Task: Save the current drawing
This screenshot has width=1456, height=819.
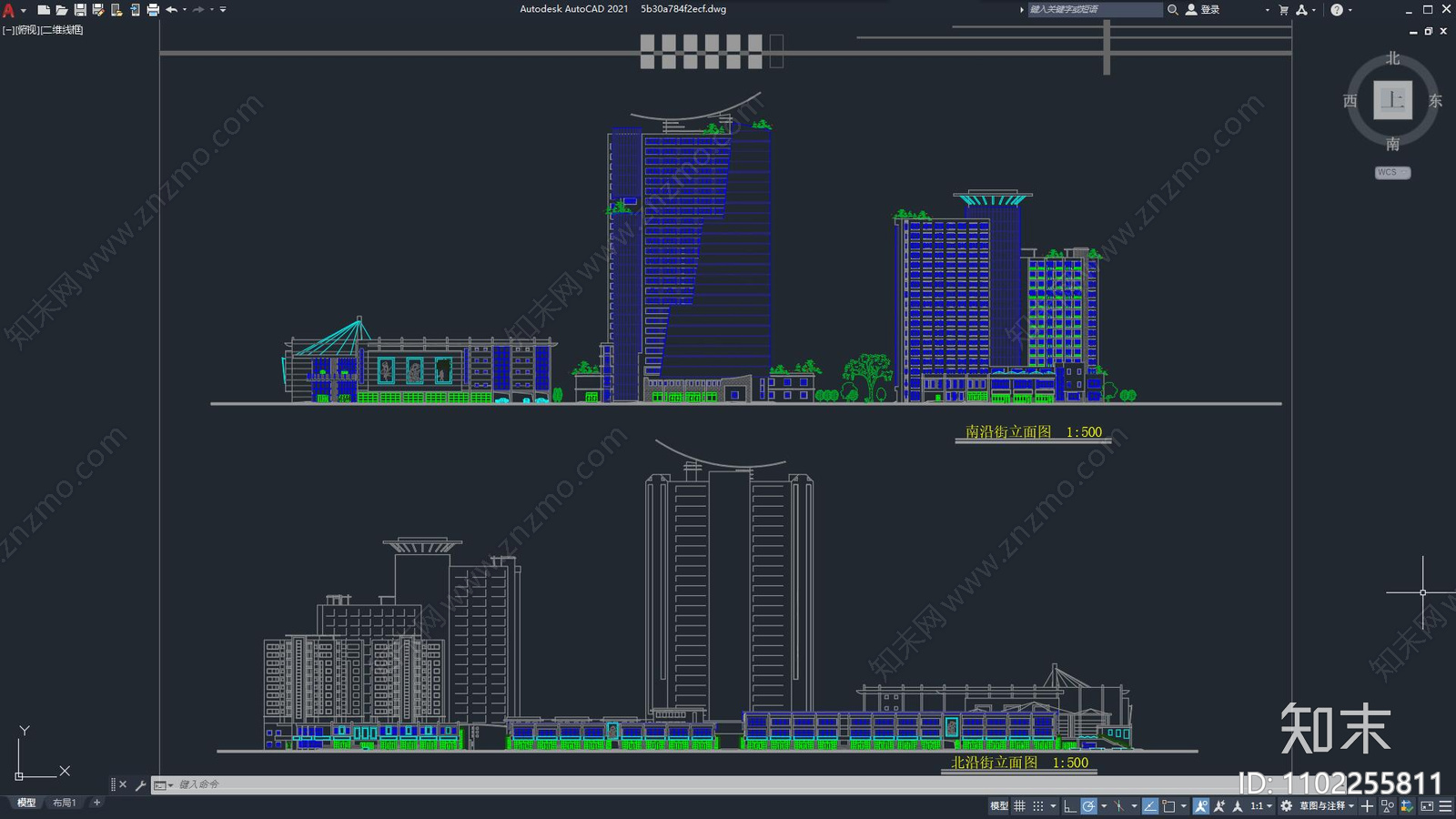Action: point(80,10)
